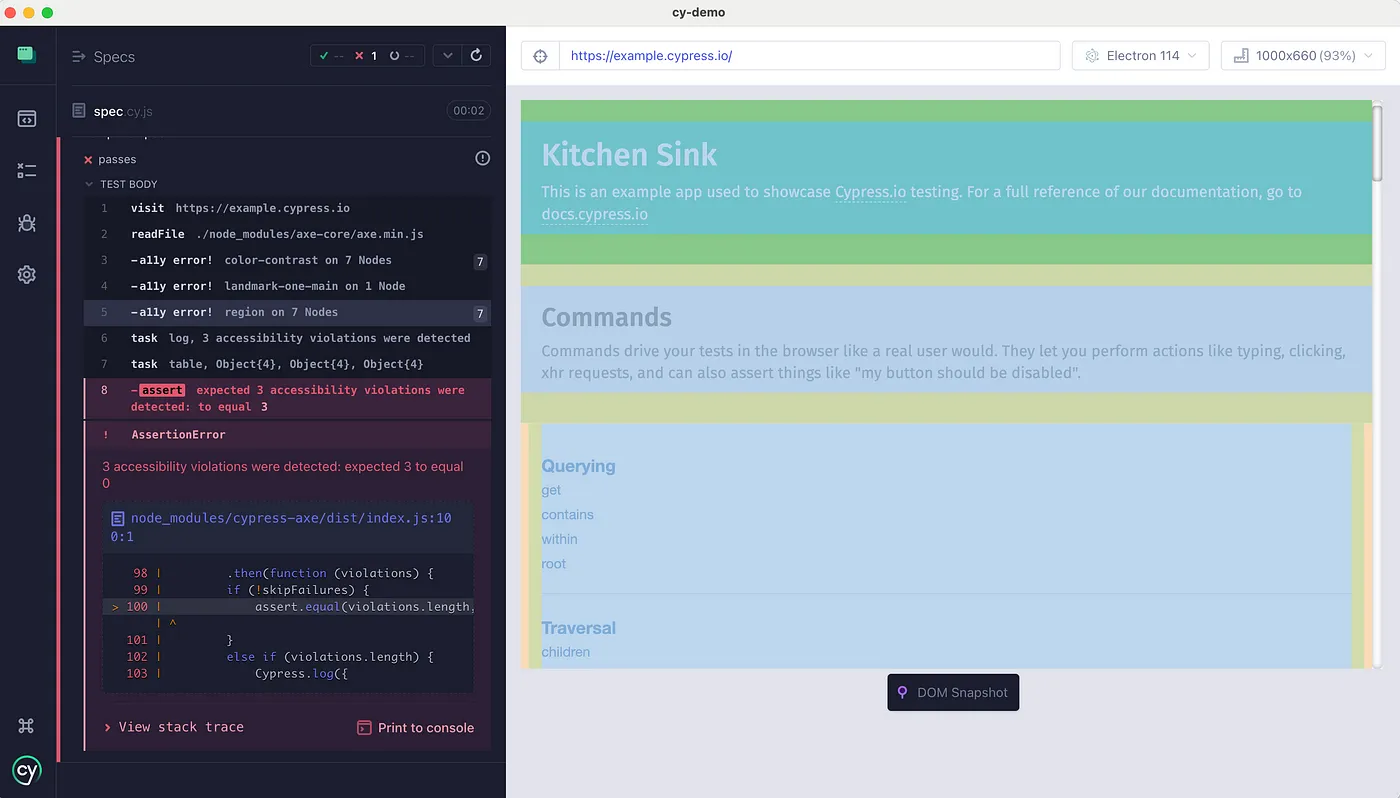Select the spec.cy.js test header

122,111
